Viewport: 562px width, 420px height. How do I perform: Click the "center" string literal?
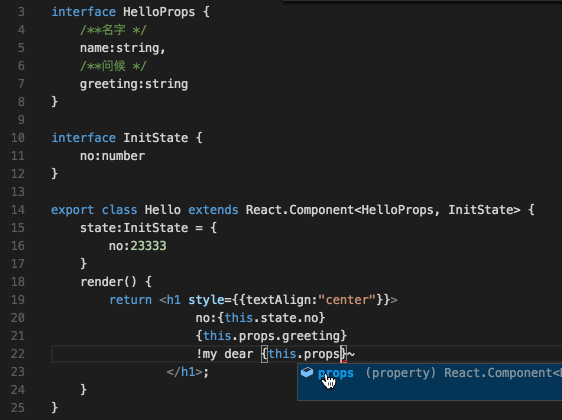coord(347,300)
